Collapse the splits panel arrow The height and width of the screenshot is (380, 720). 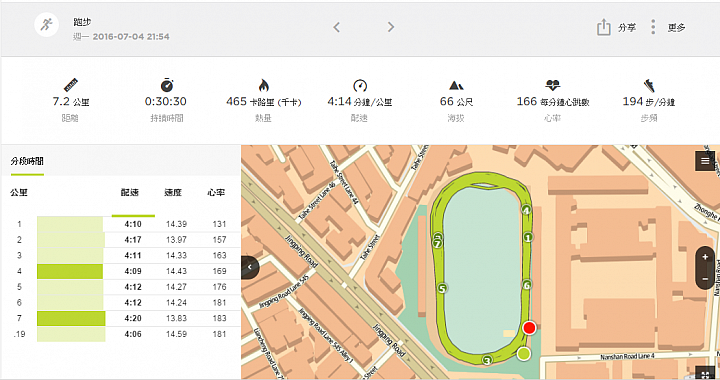click(250, 267)
